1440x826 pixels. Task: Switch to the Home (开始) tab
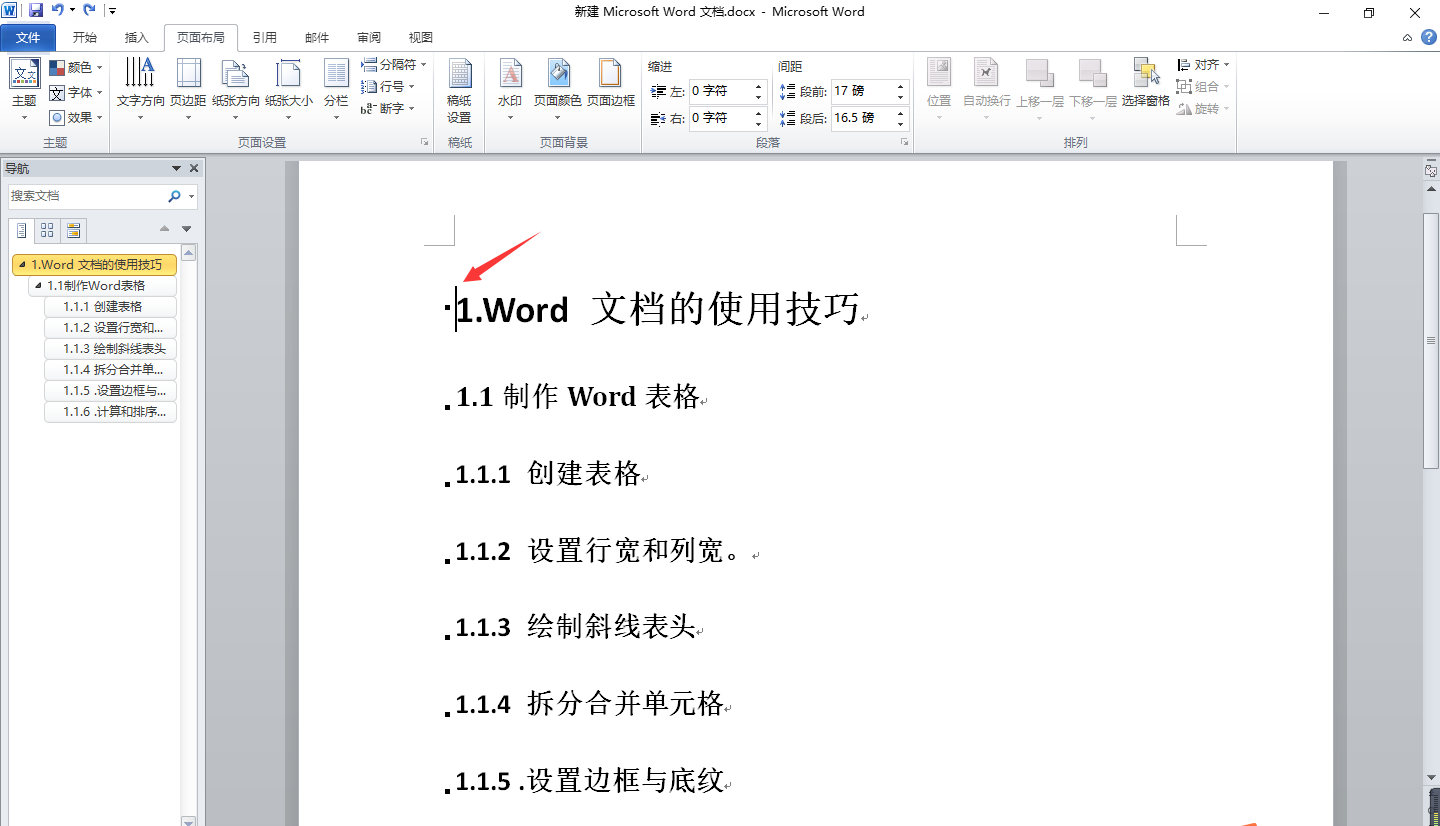pos(85,37)
